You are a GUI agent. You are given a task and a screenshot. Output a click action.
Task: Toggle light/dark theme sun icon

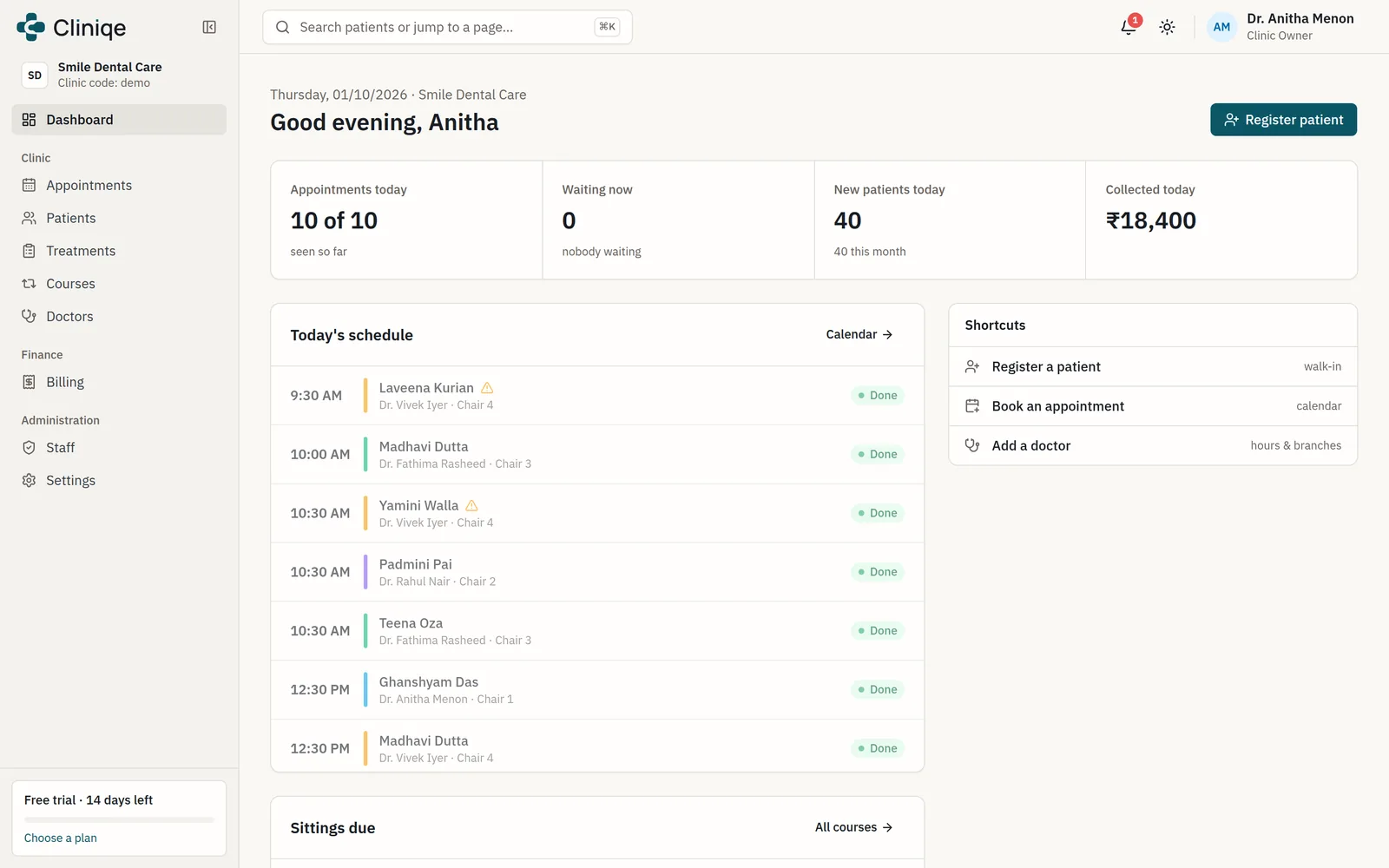[x=1168, y=27]
